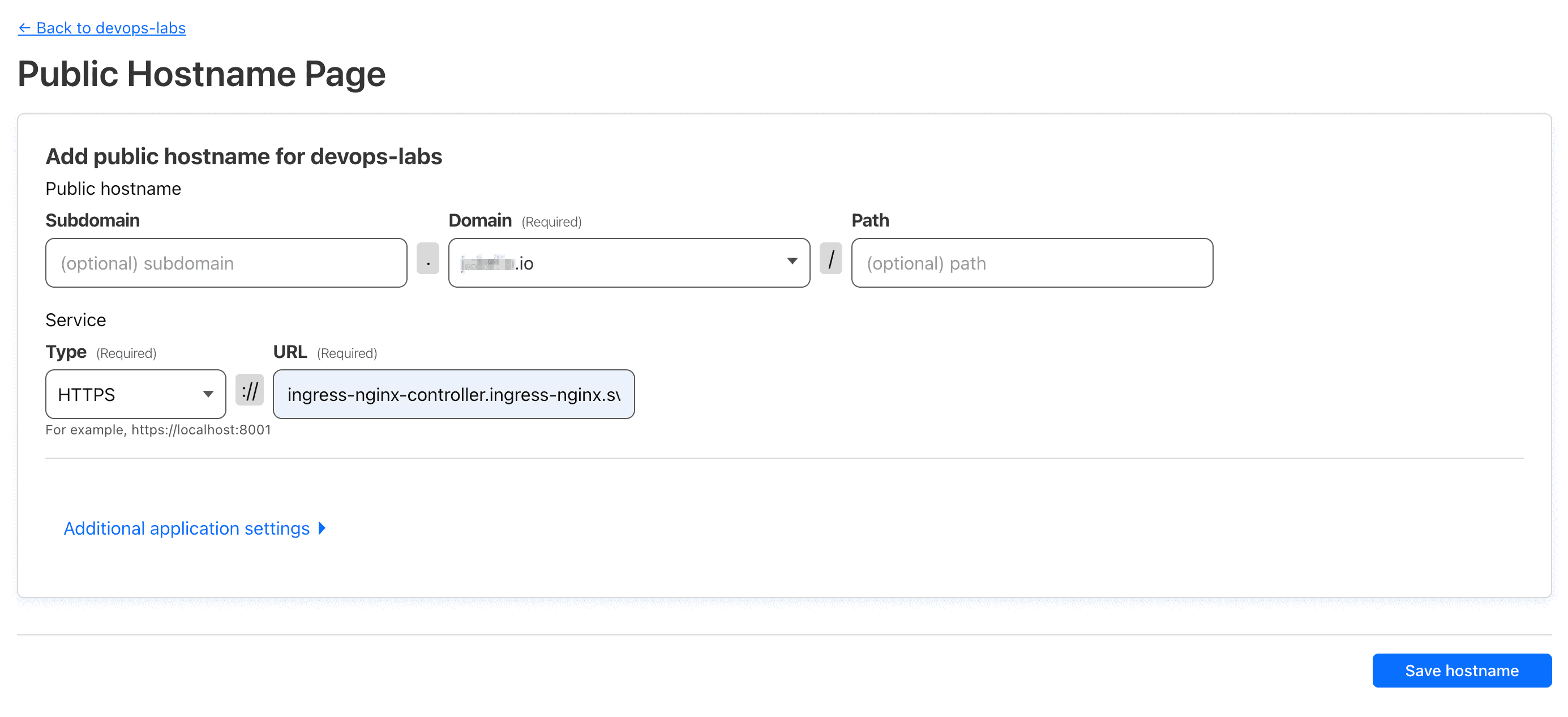Click the Service section label
Image resolution: width=1568 pixels, height=717 pixels.
75,321
